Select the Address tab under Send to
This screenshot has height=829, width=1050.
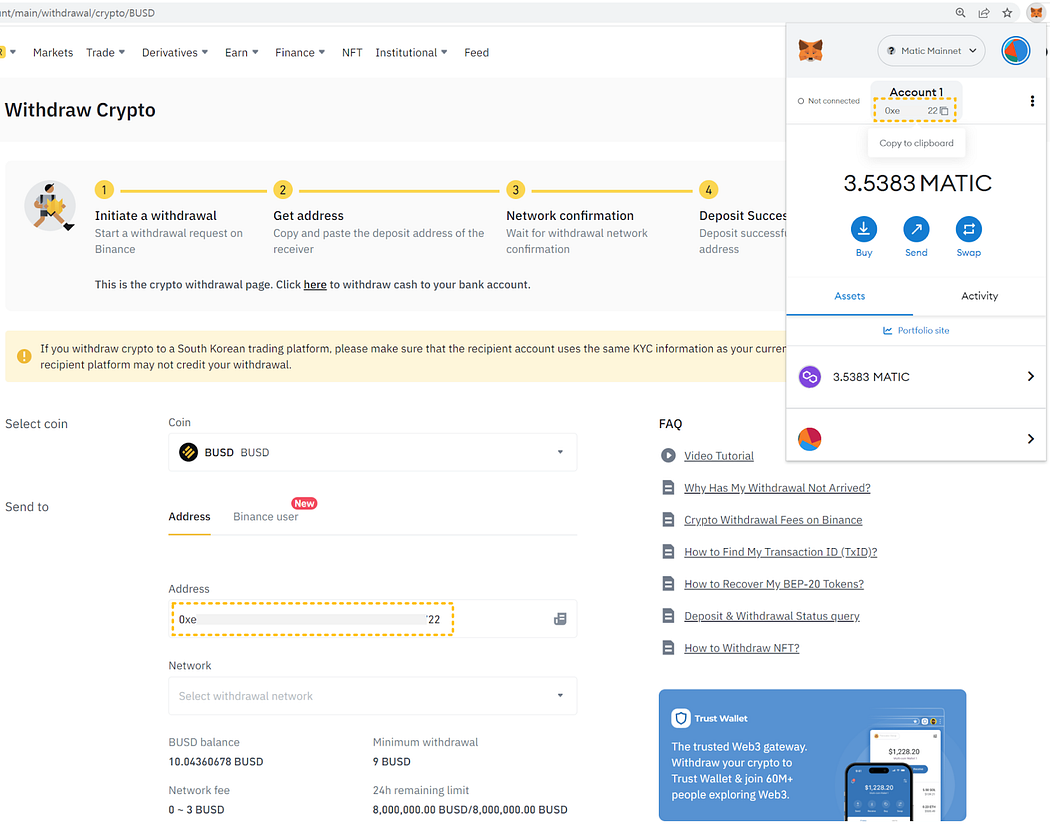[190, 517]
